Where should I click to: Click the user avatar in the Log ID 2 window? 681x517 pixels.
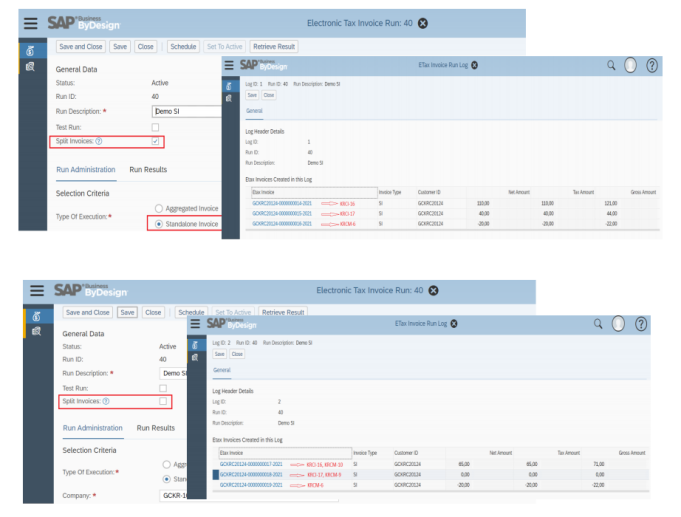[x=618, y=324]
